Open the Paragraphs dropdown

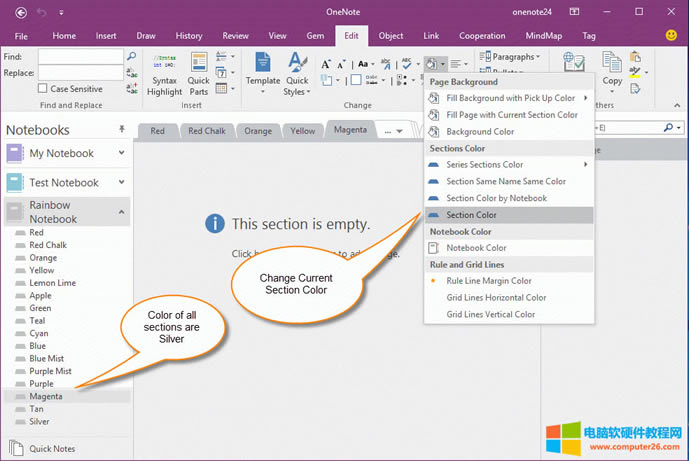[x=514, y=57]
